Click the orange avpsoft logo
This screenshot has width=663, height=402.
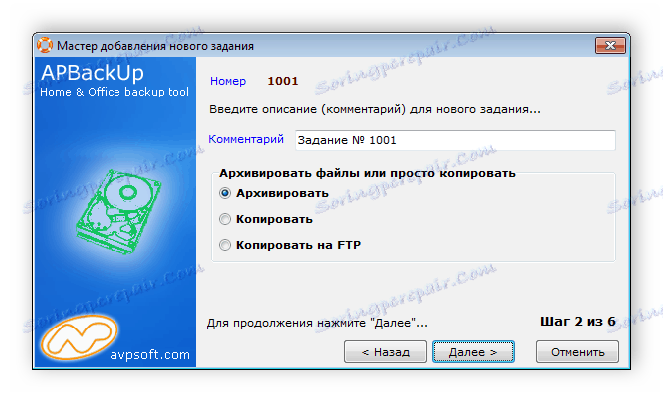pos(79,337)
